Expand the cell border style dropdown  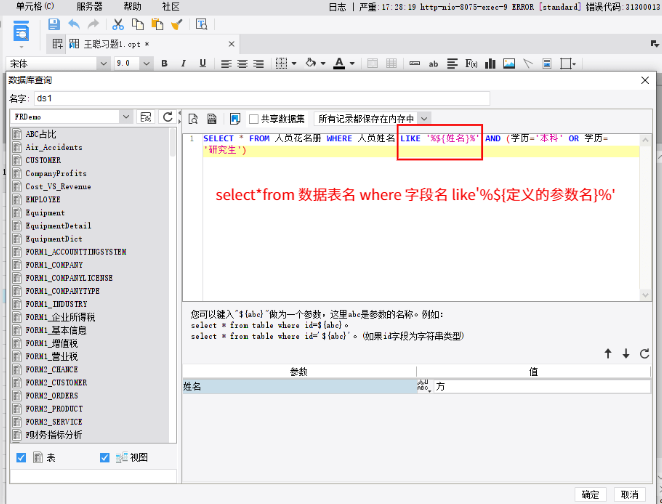(x=294, y=64)
